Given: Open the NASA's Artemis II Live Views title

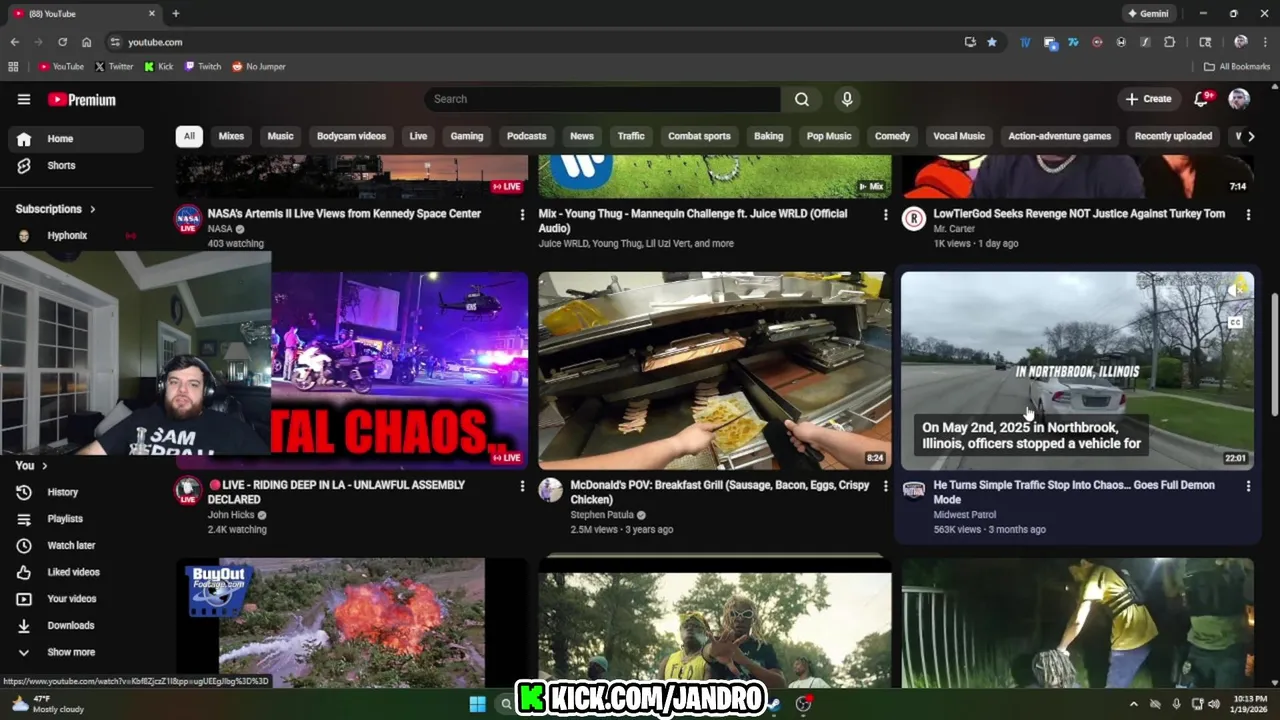Looking at the screenshot, I should [x=344, y=214].
